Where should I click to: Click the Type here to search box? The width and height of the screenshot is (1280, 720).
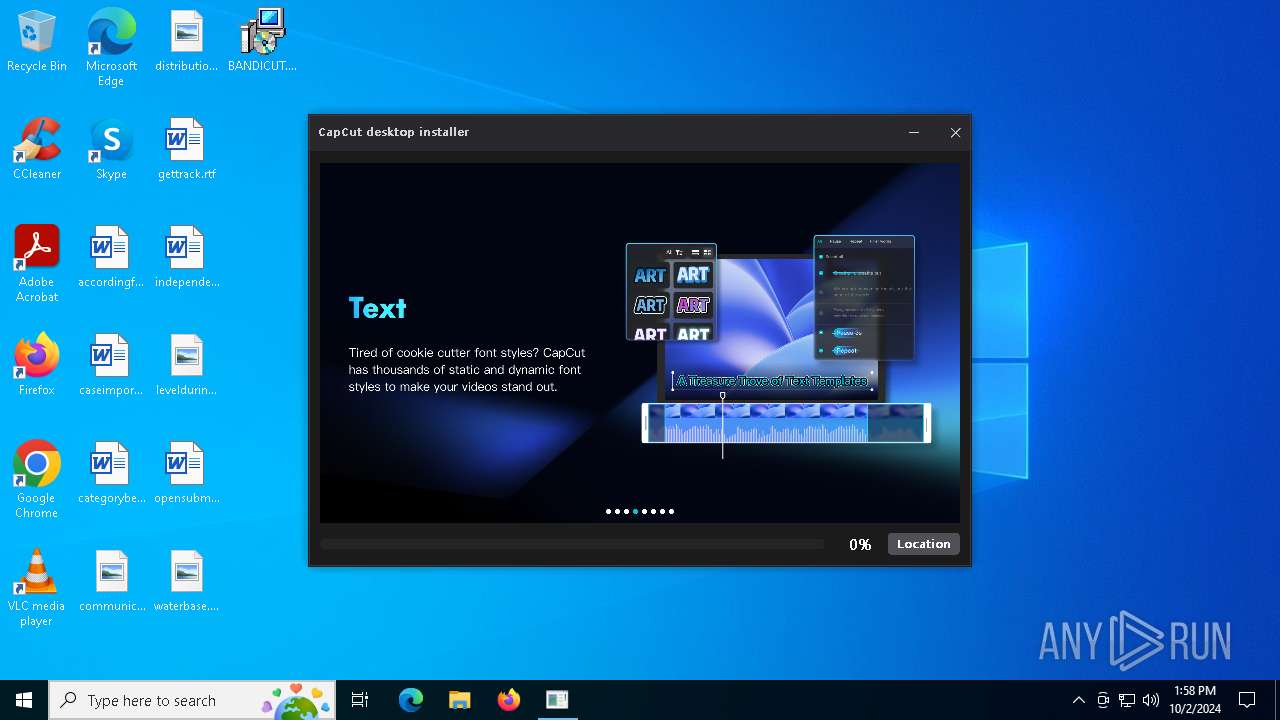(x=192, y=700)
